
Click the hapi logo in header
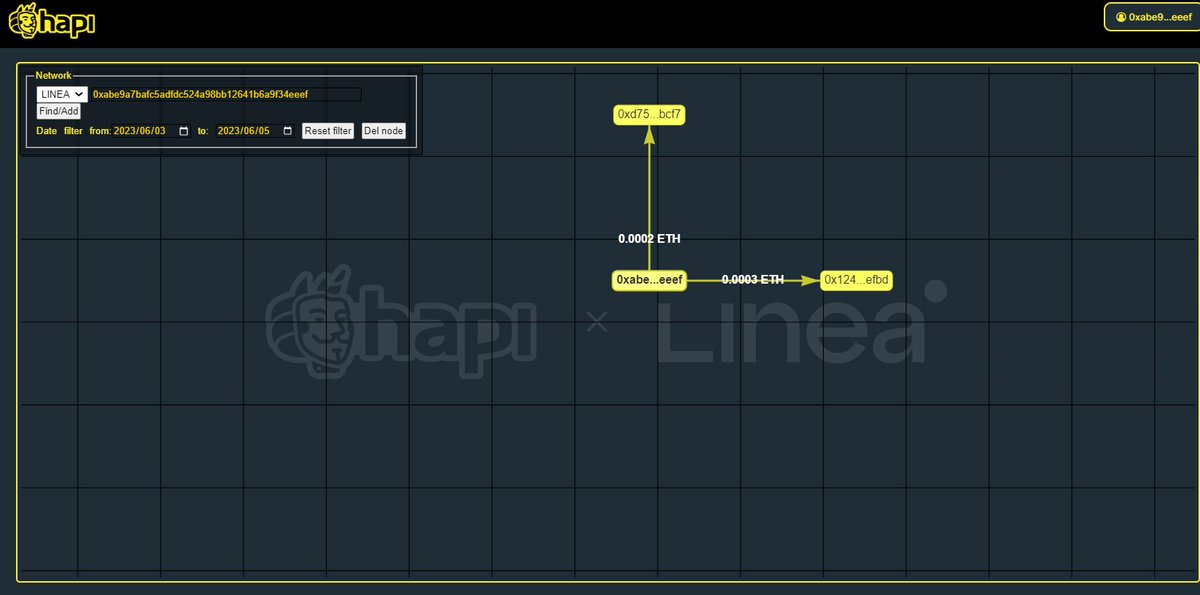point(51,22)
